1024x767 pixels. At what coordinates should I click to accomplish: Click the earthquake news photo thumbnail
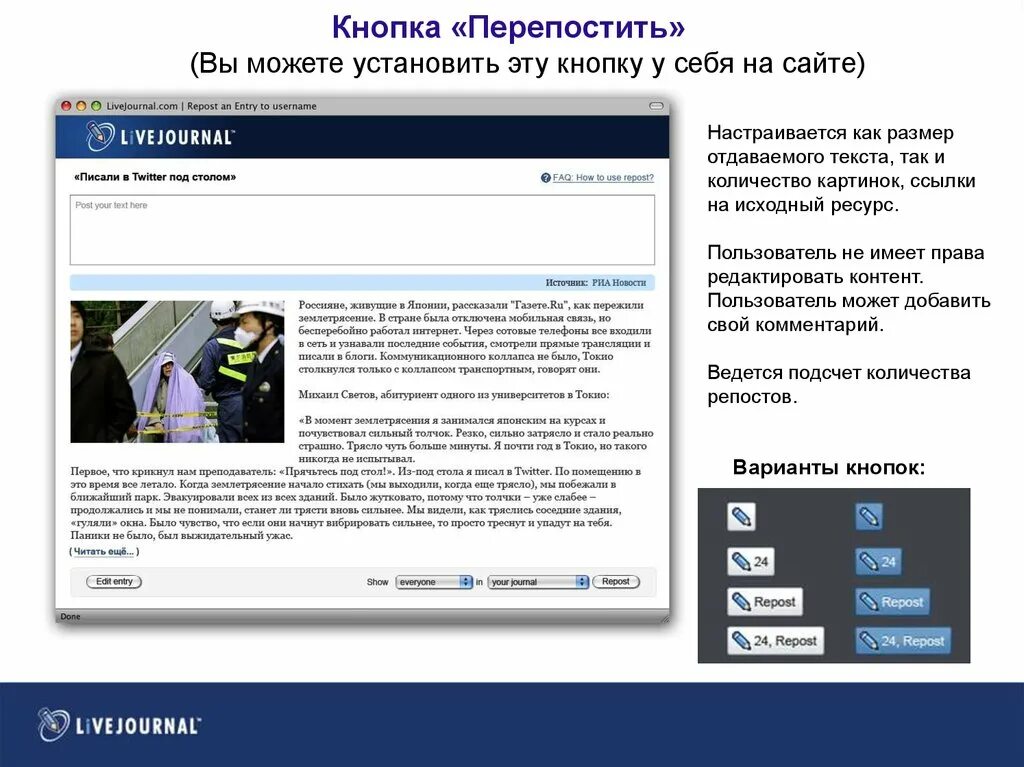(178, 372)
